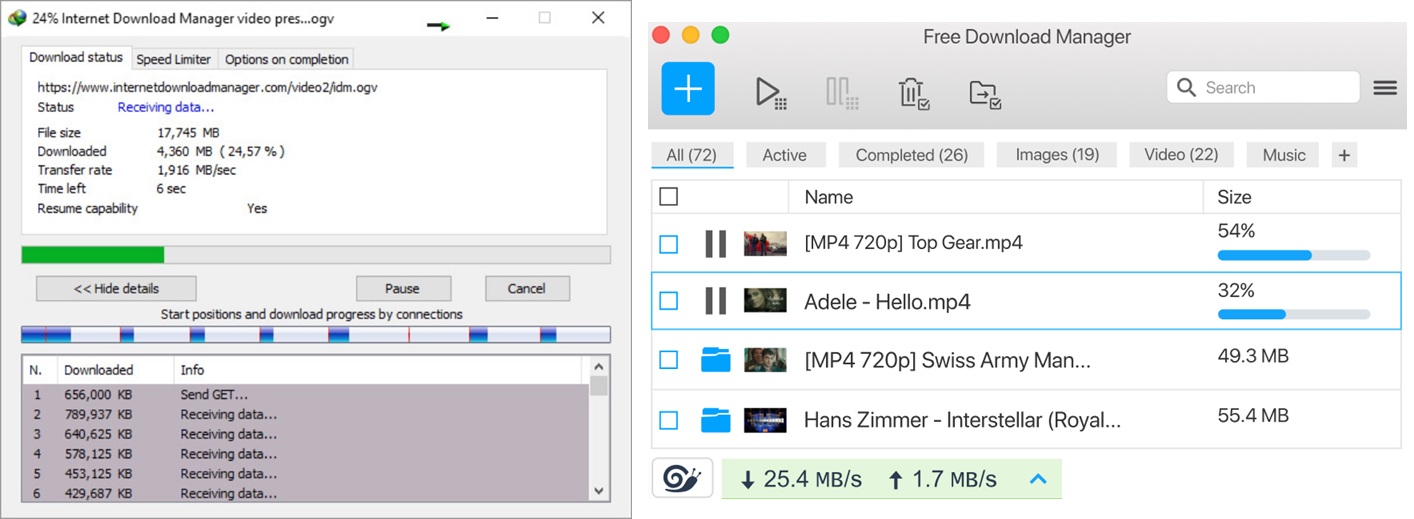Tick the checkbox for Top Gear.mp4

tap(669, 244)
